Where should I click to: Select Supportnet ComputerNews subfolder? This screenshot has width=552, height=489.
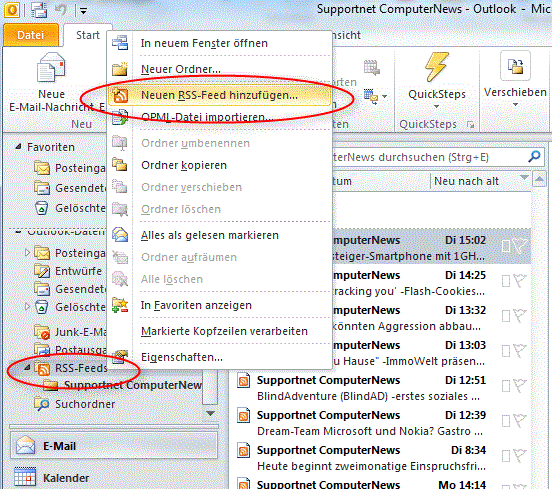[123, 385]
